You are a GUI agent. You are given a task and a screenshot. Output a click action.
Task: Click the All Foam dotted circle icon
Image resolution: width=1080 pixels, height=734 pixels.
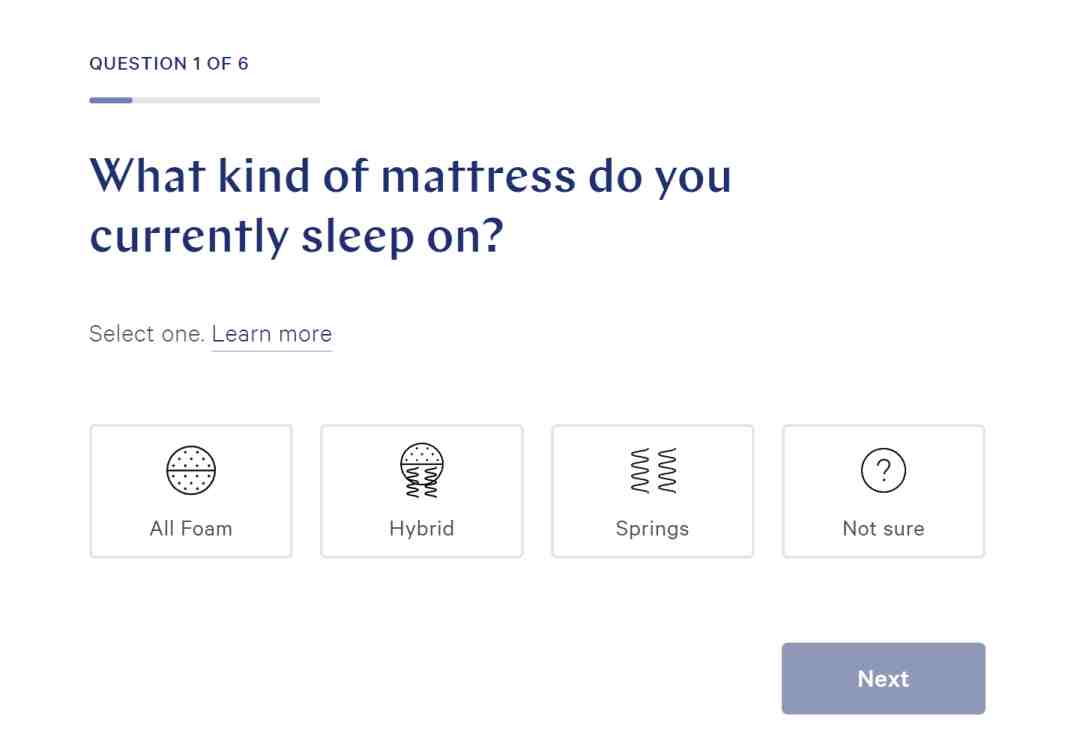191,470
